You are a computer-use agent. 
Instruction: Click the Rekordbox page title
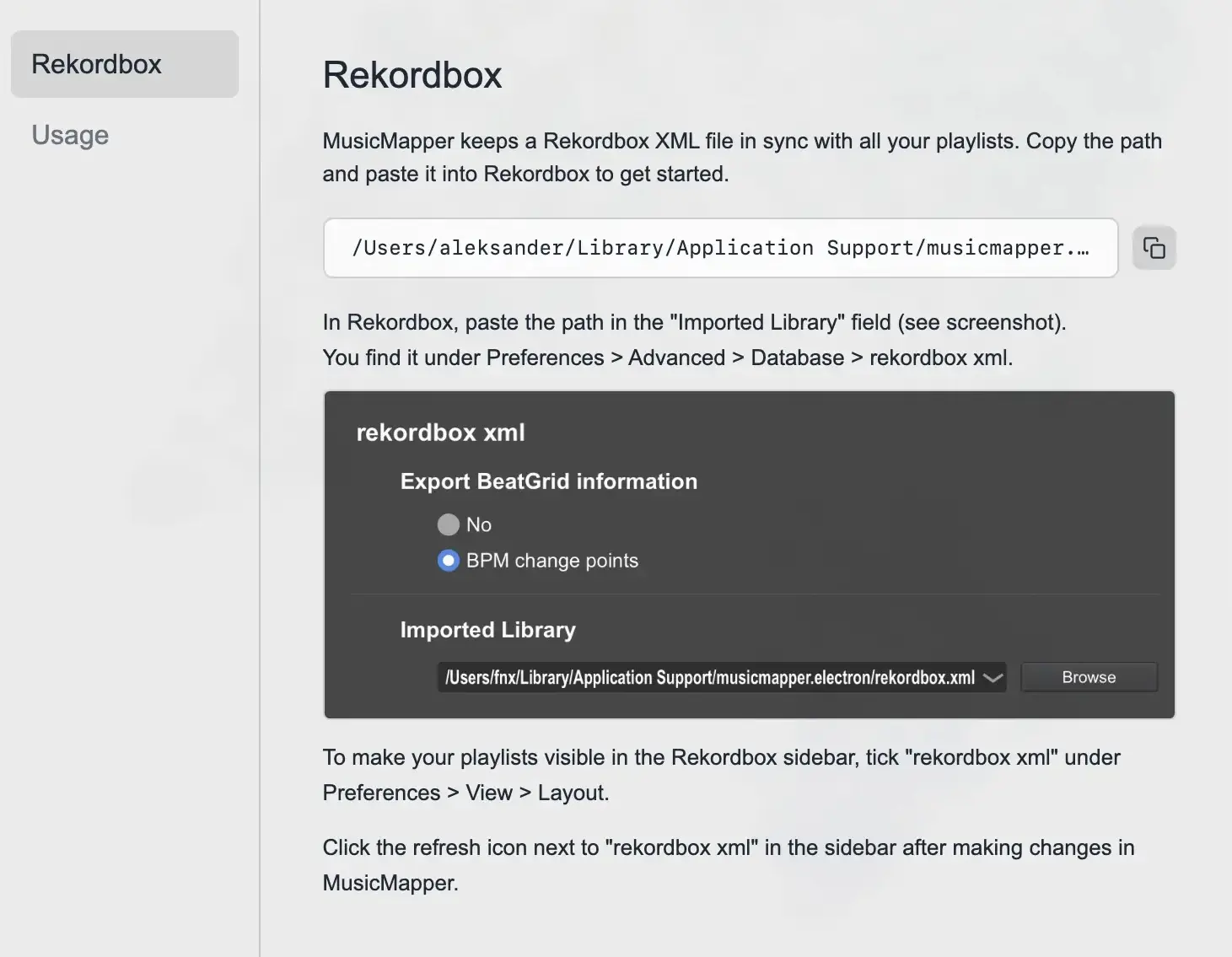(x=412, y=74)
